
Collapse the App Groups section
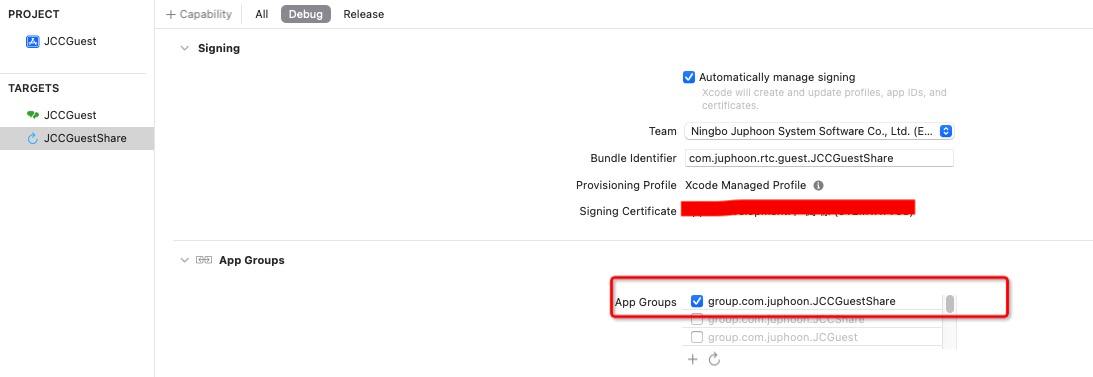point(184,260)
